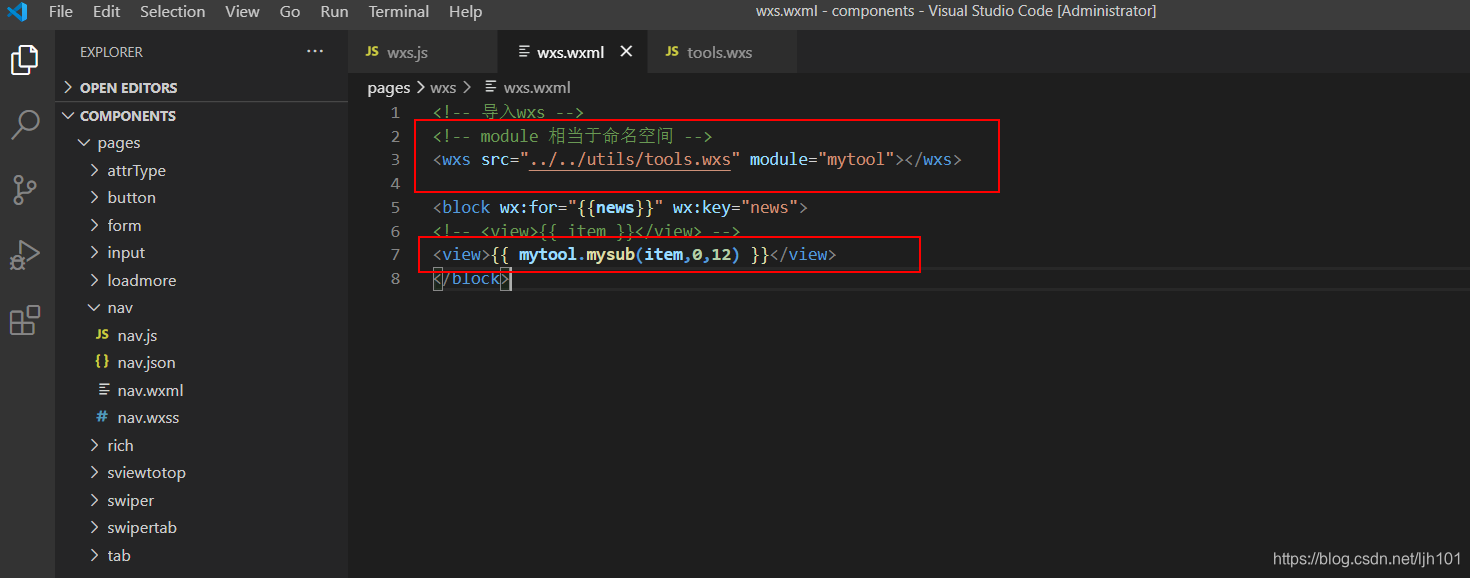Image resolution: width=1470 pixels, height=578 pixels.
Task: Click 'wxs' folder in the breadcrumb
Action: (x=443, y=88)
